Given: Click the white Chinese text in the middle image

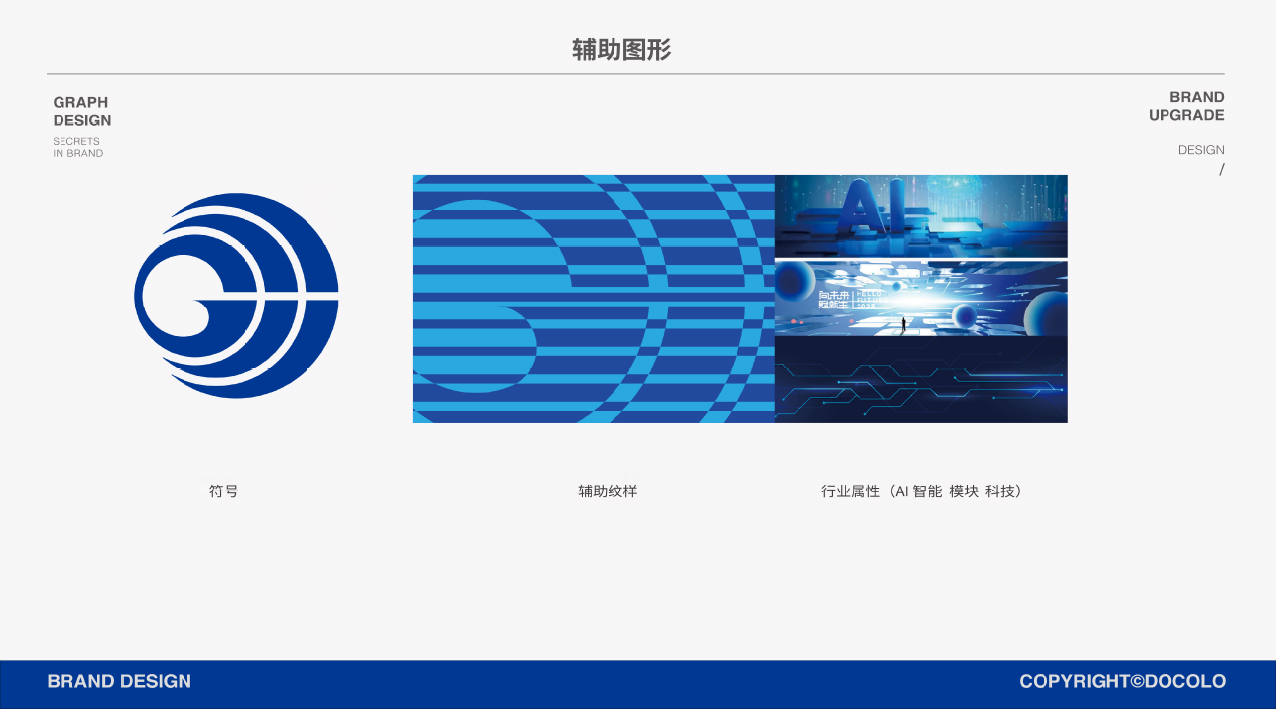Looking at the screenshot, I should (832, 302).
